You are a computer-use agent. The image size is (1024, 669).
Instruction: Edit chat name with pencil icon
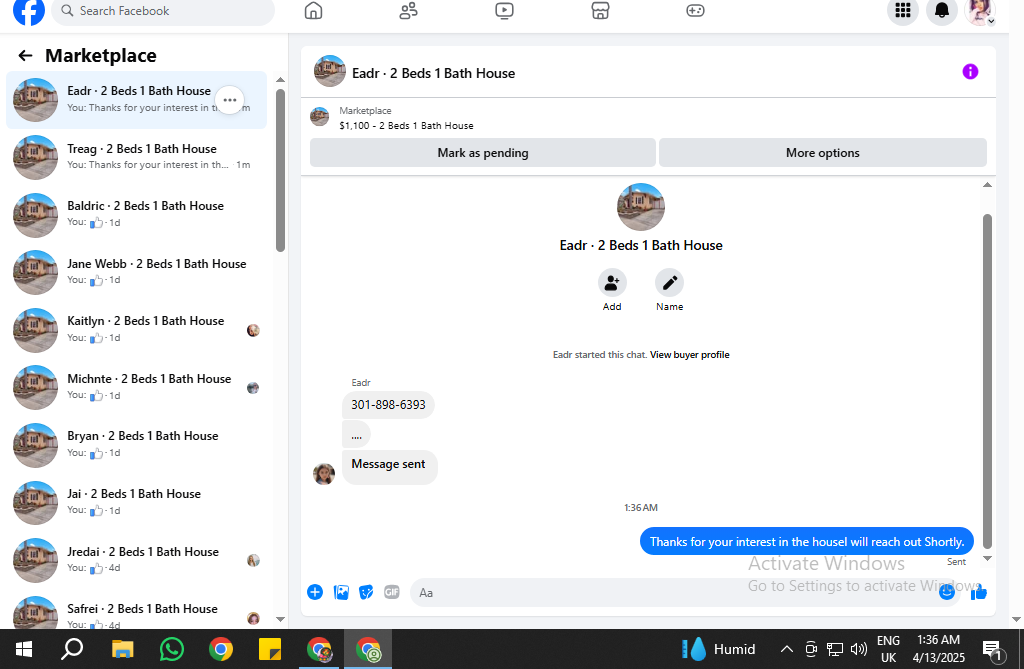point(669,283)
